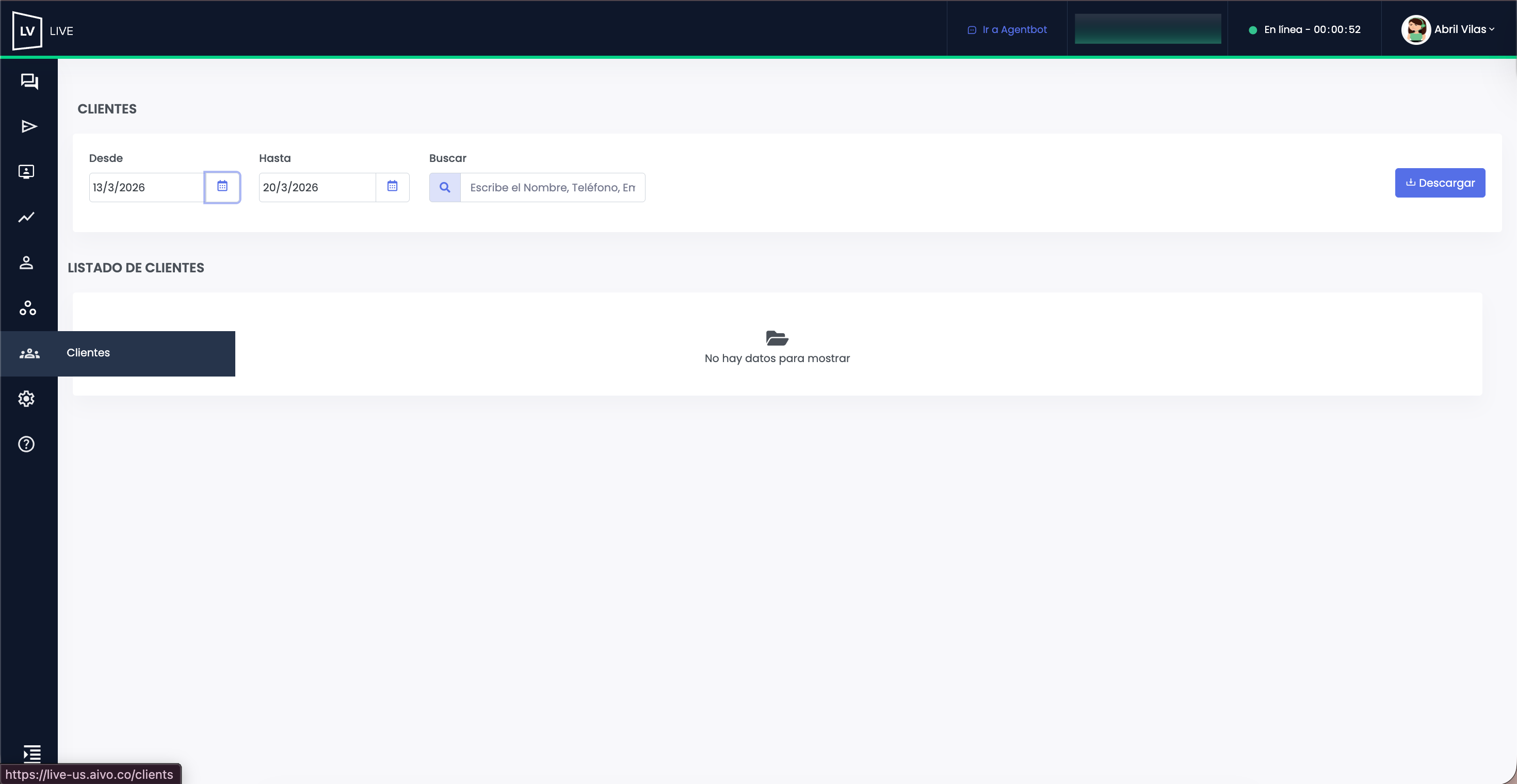Click the Hasta date input field
1517x784 pixels.
point(316,187)
